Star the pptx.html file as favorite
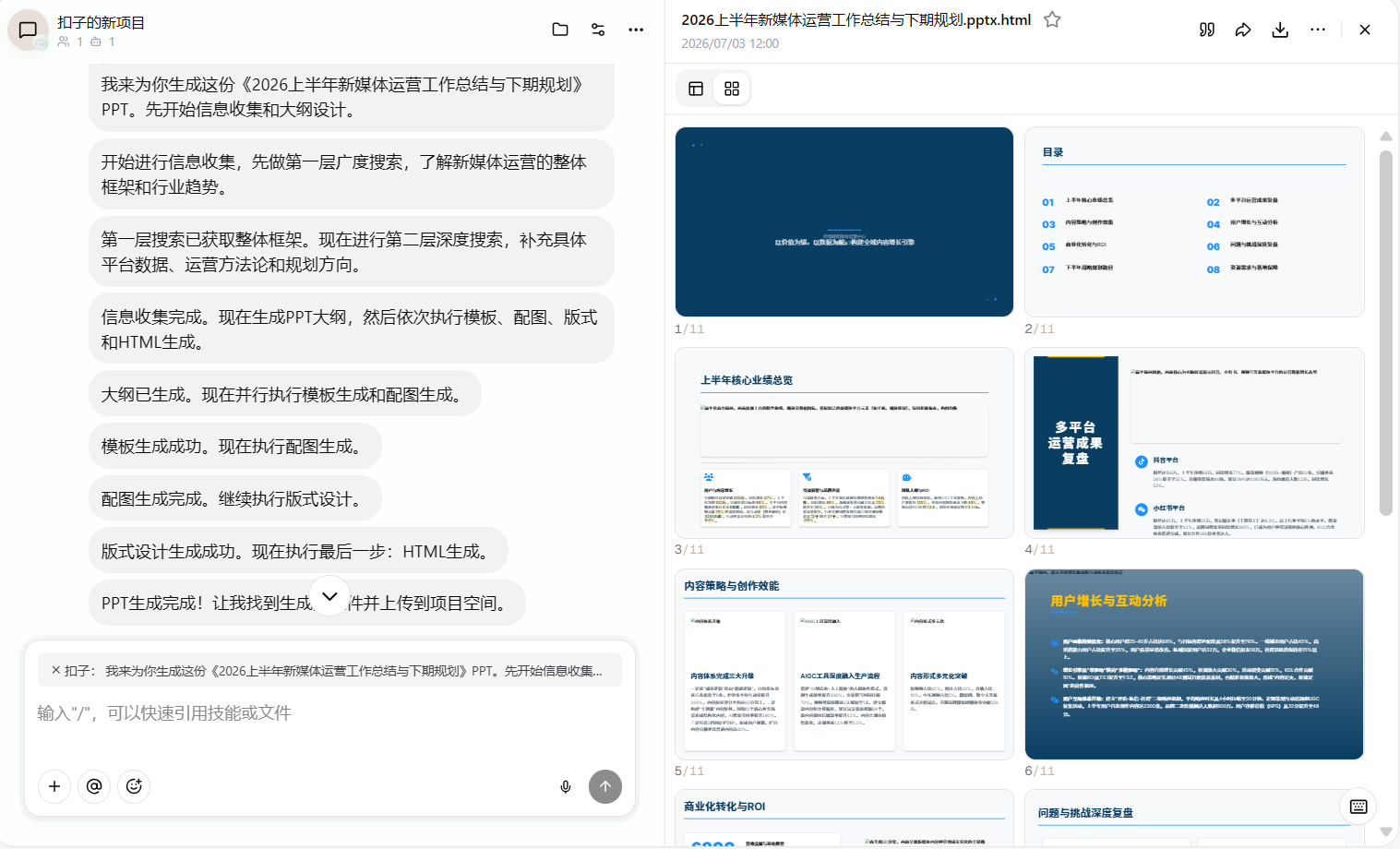1400x849 pixels. [1052, 19]
